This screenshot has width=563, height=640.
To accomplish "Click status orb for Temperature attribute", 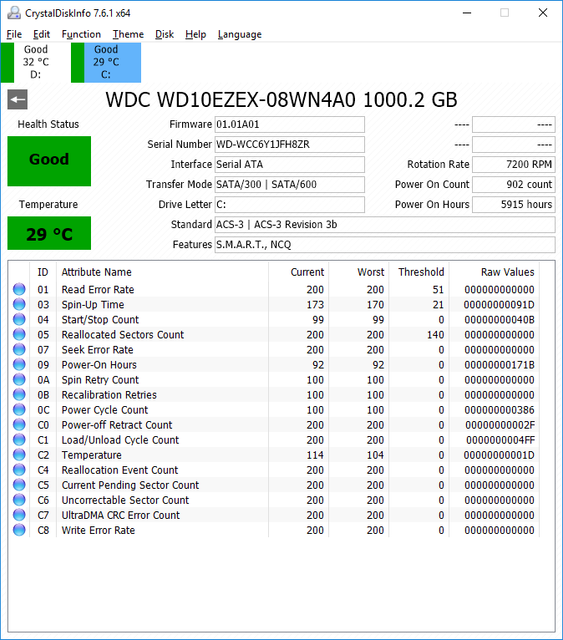I will 19,455.
